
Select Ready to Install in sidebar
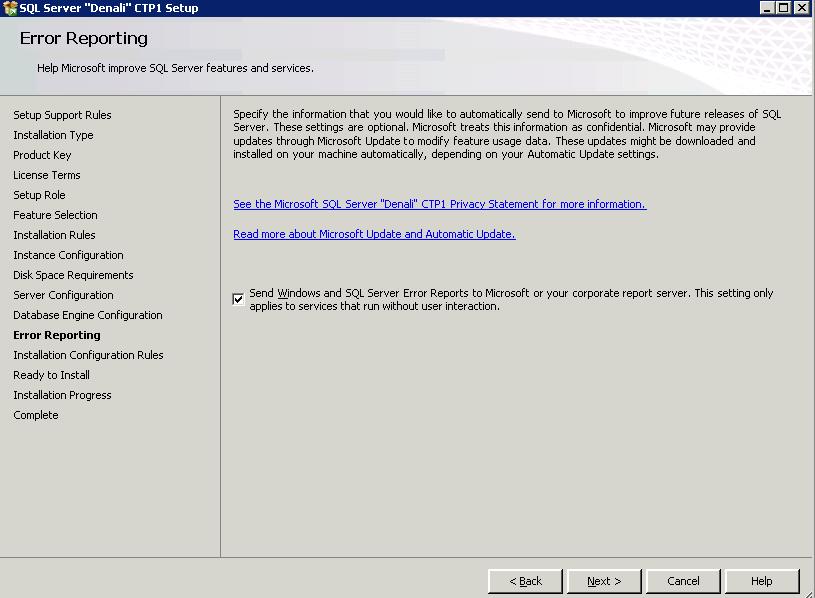click(51, 375)
